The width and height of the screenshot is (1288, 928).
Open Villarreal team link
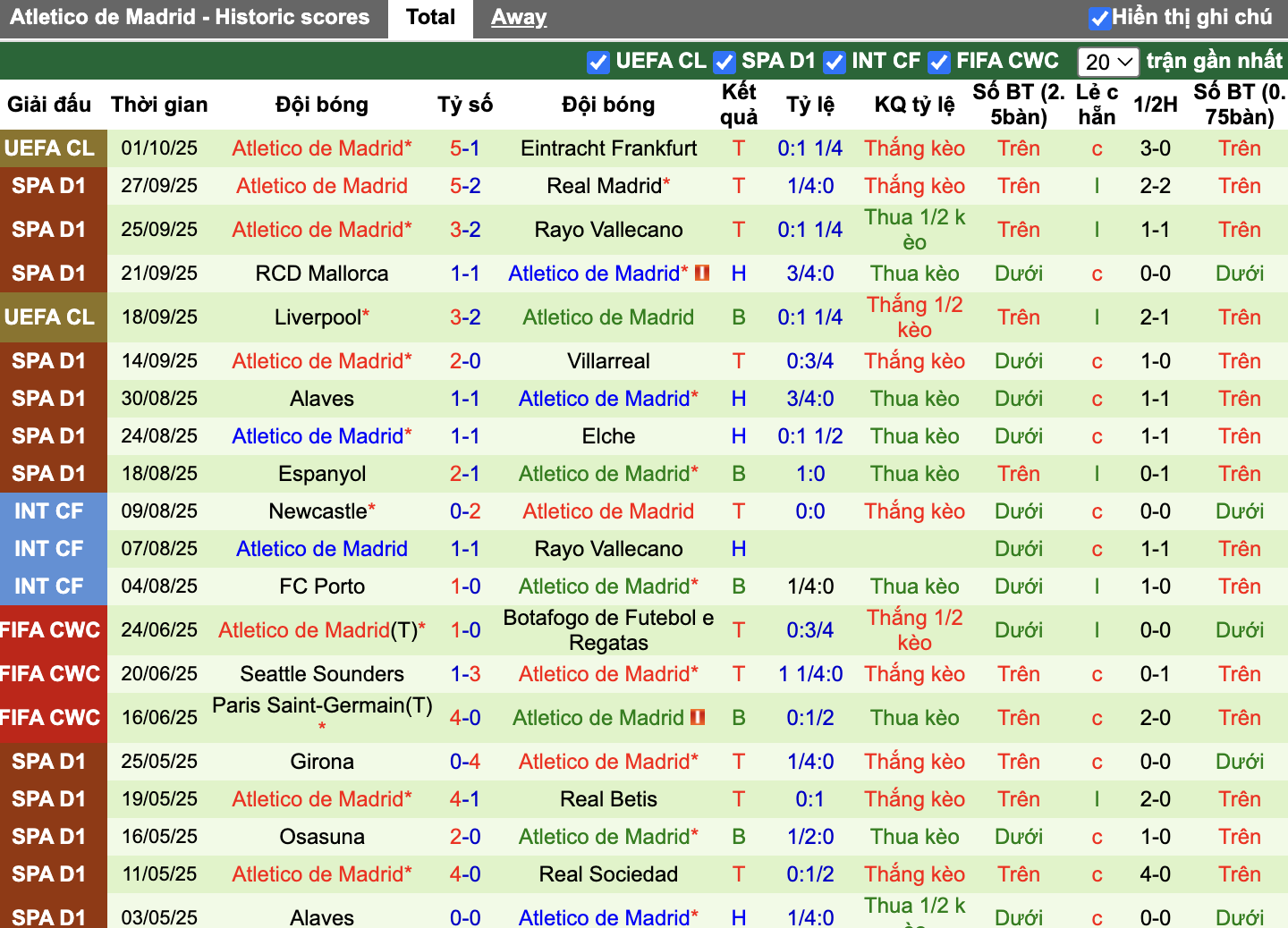point(608,361)
